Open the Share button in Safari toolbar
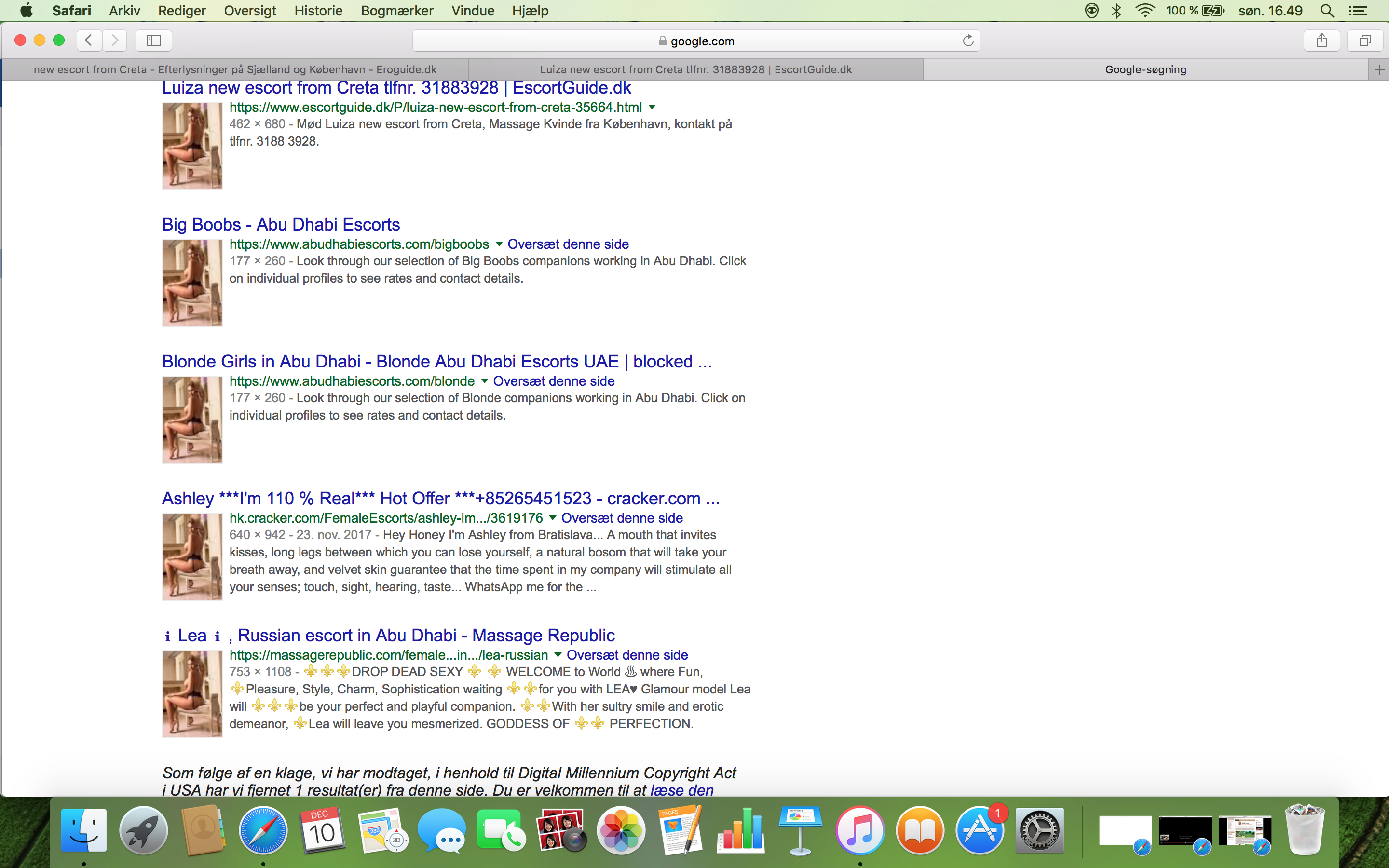The width and height of the screenshot is (1389, 868). pyautogui.click(x=1322, y=40)
